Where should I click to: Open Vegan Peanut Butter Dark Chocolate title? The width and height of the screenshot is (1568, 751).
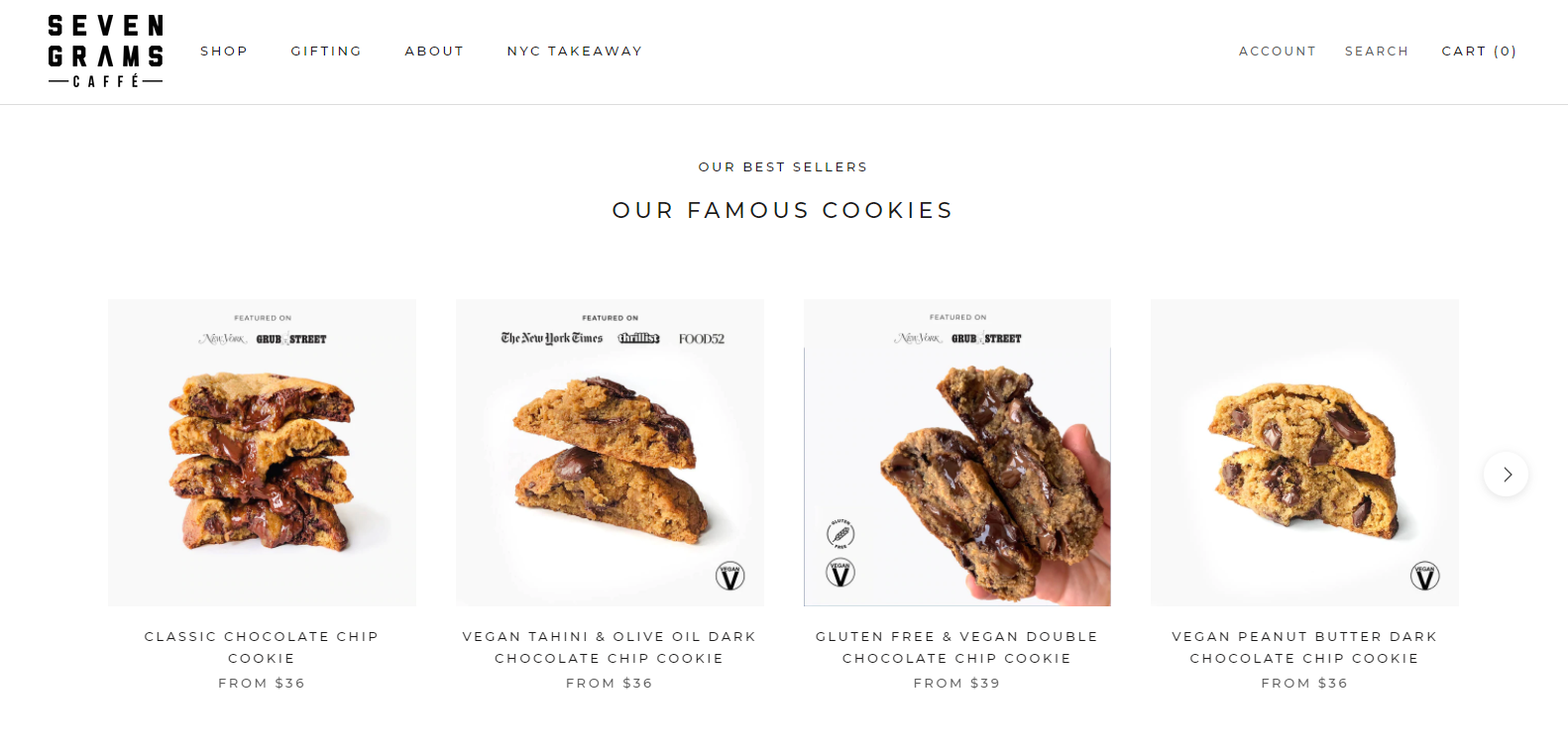click(1304, 647)
